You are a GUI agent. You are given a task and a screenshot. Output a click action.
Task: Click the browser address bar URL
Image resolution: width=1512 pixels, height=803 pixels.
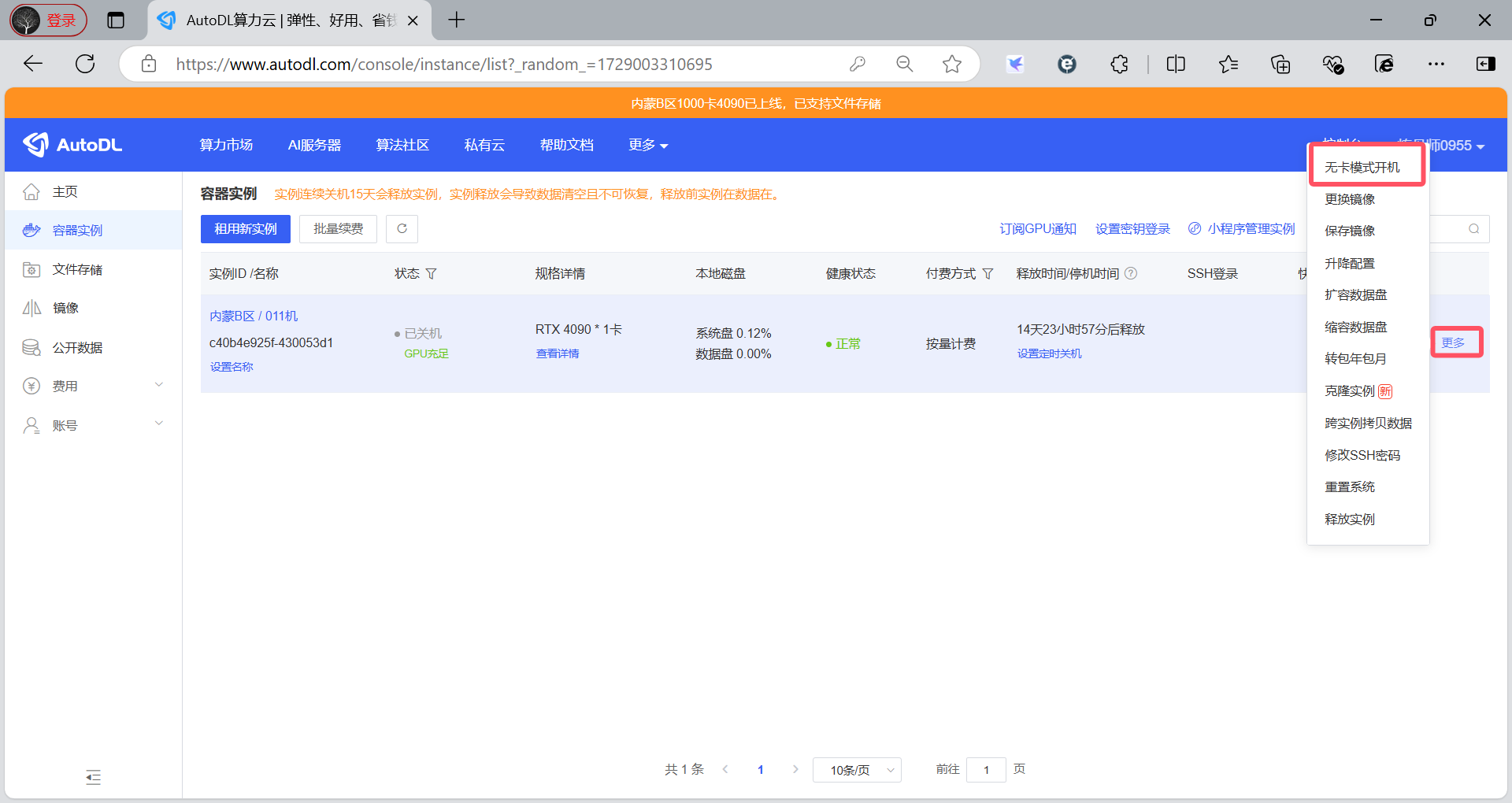(444, 64)
